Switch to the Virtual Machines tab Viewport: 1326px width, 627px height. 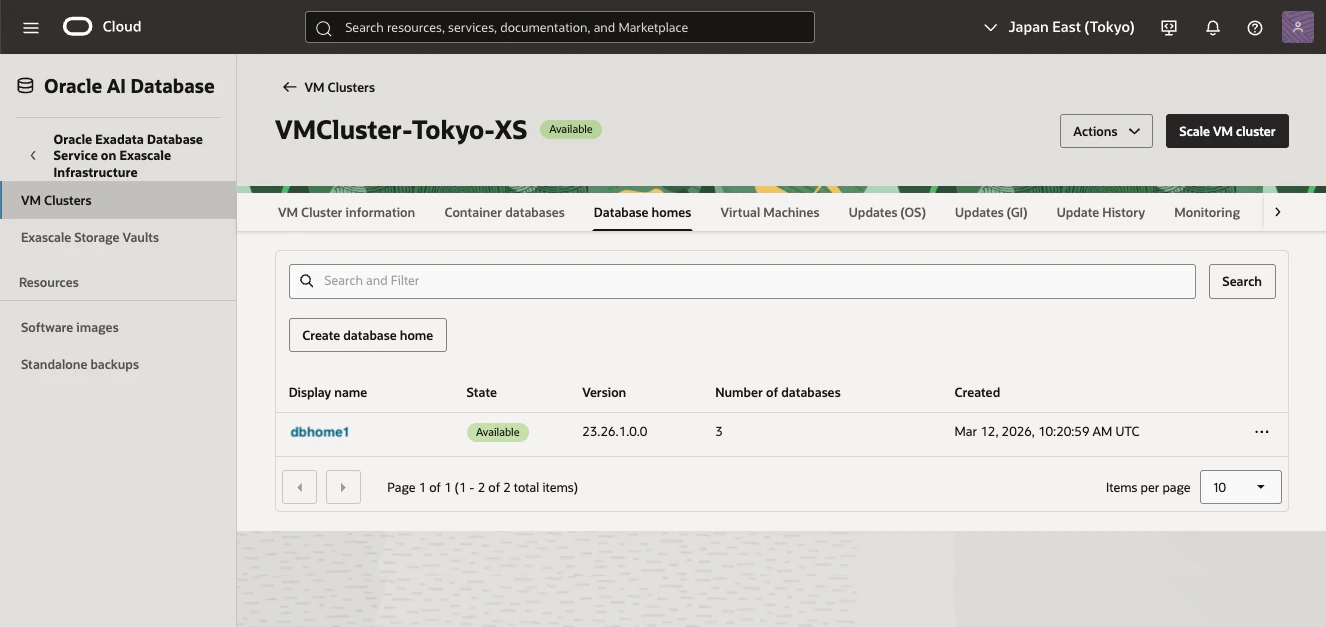pos(770,212)
